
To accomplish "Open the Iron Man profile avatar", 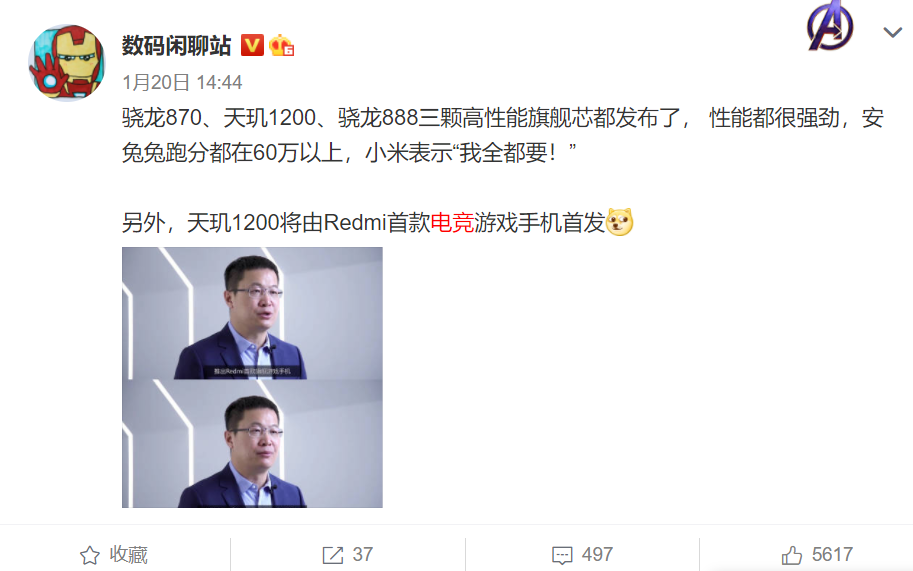I will tap(67, 63).
